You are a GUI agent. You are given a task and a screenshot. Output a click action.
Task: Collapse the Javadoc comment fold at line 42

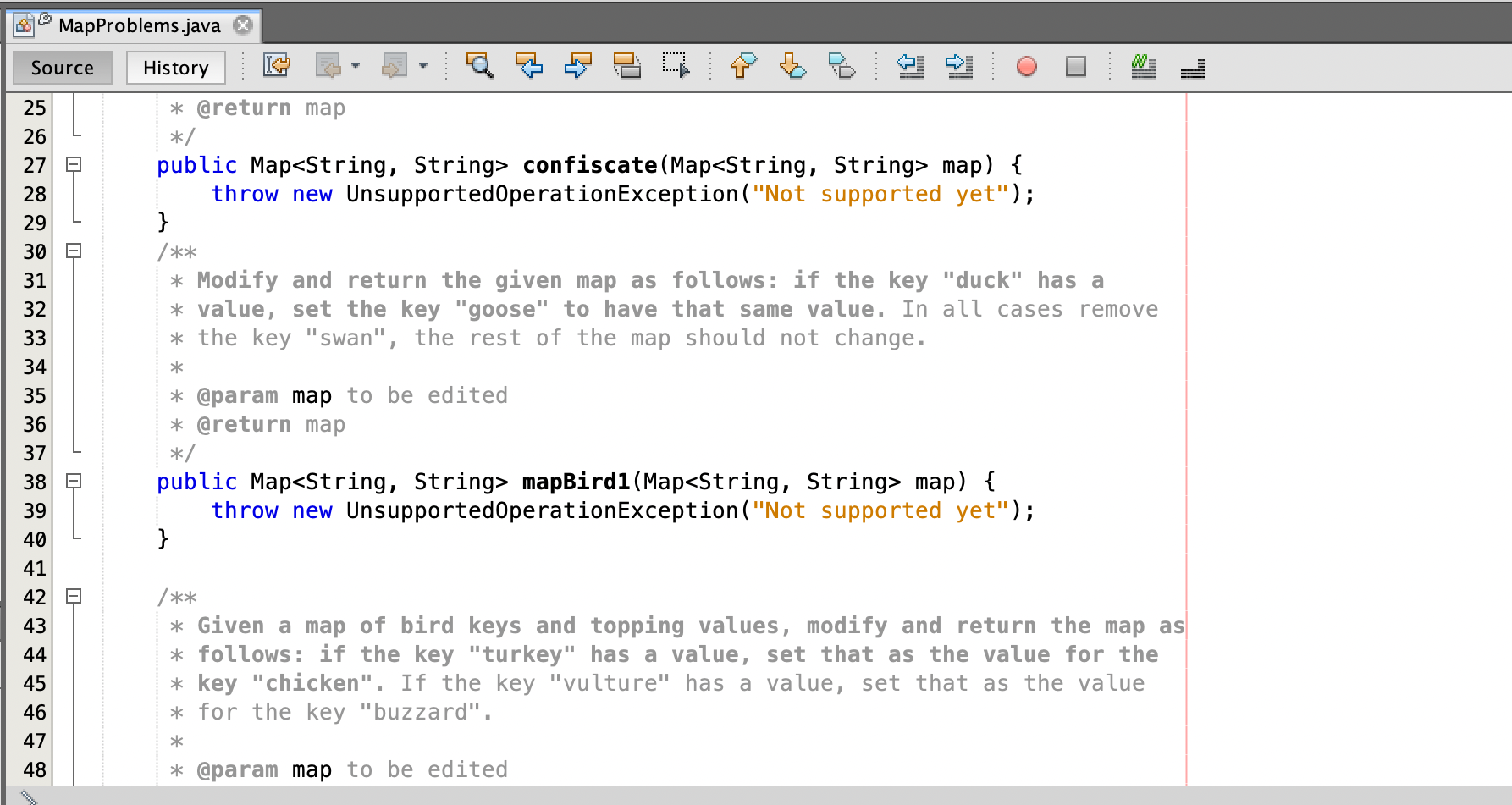click(74, 596)
